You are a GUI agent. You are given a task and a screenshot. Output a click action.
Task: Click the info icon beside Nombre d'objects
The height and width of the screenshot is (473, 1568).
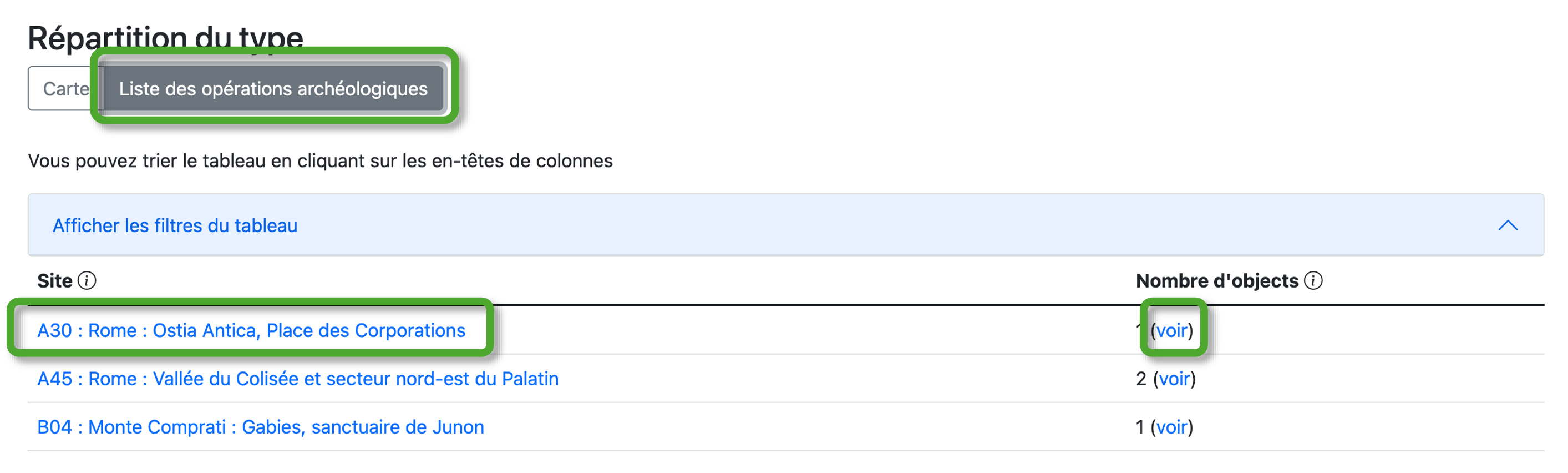click(1313, 280)
